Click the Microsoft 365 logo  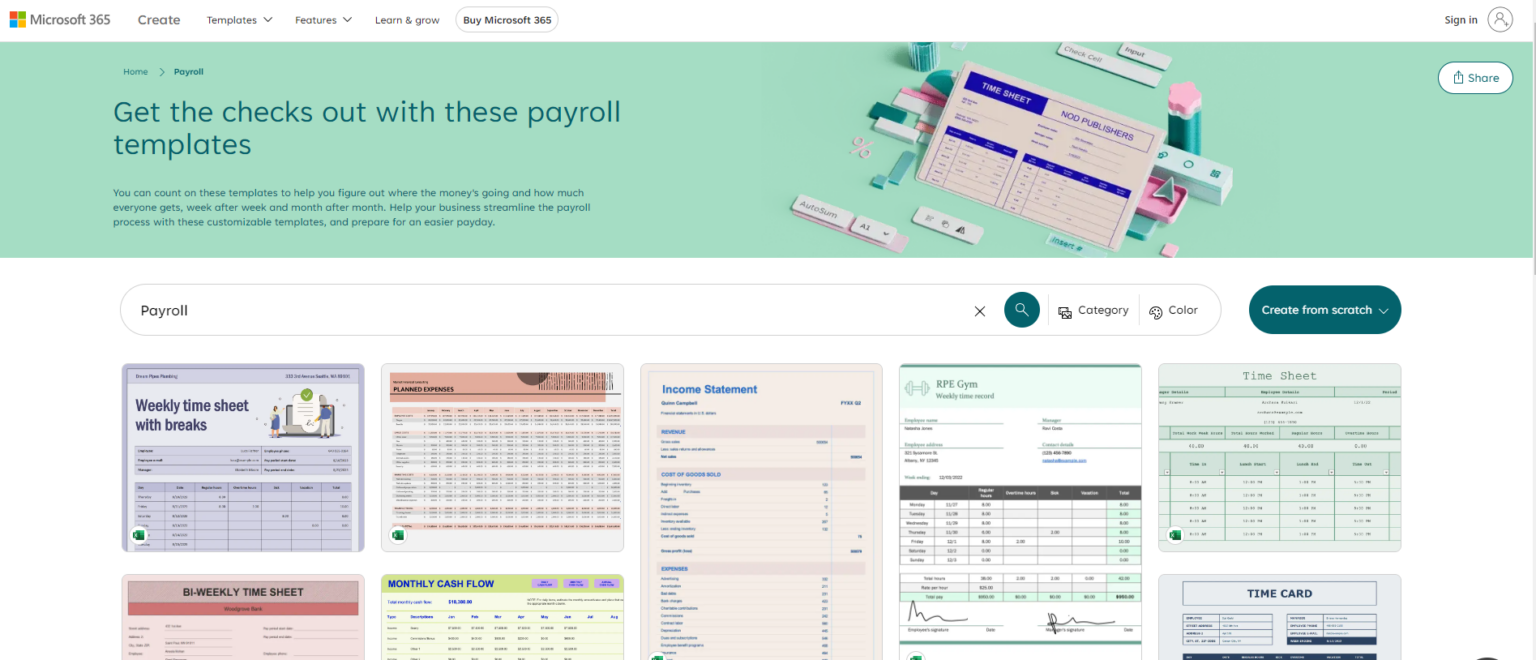[x=59, y=19]
